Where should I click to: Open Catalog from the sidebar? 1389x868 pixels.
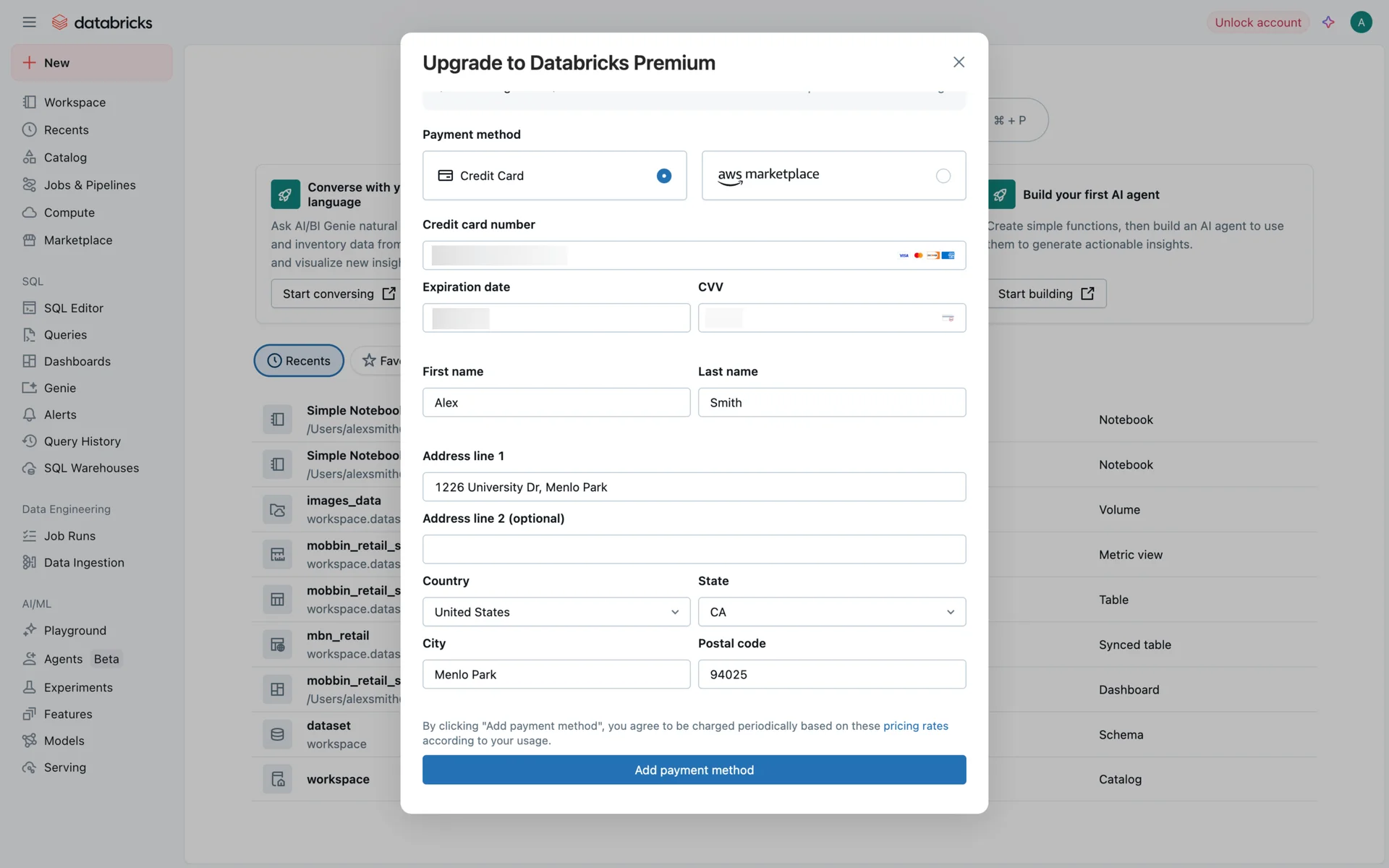(65, 158)
